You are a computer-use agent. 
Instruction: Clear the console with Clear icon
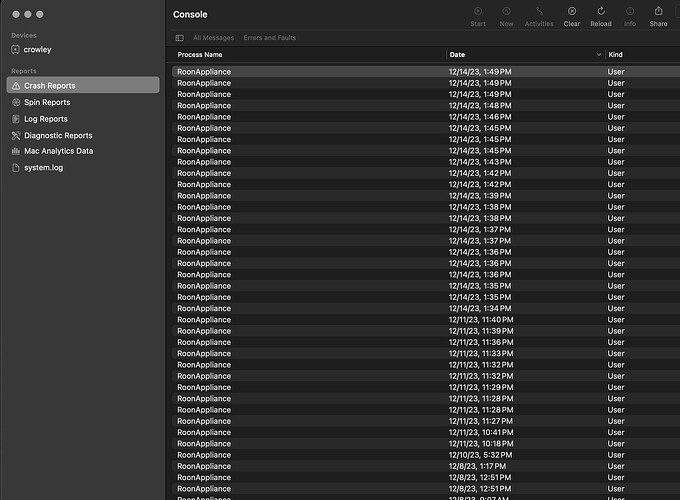point(572,11)
